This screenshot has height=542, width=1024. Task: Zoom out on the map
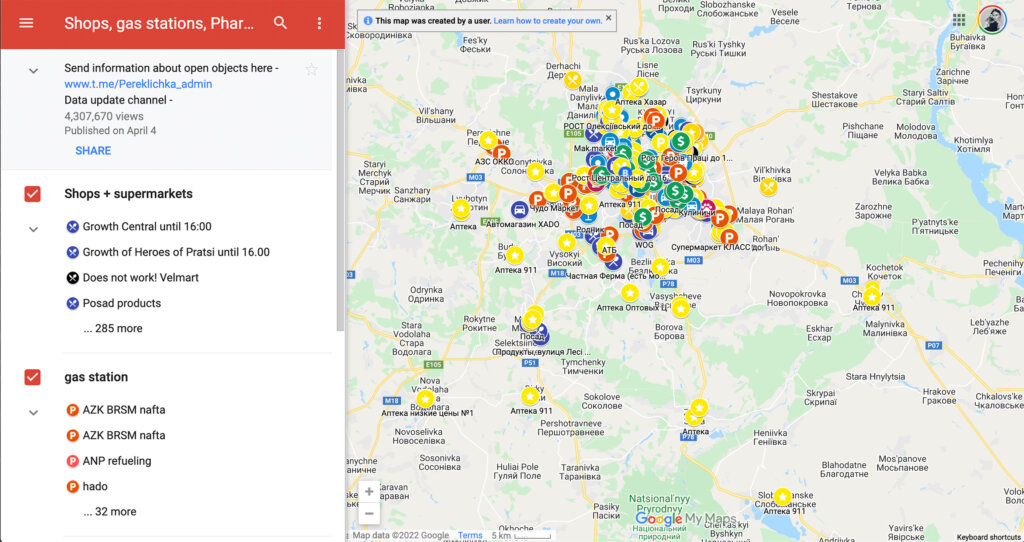point(369,514)
